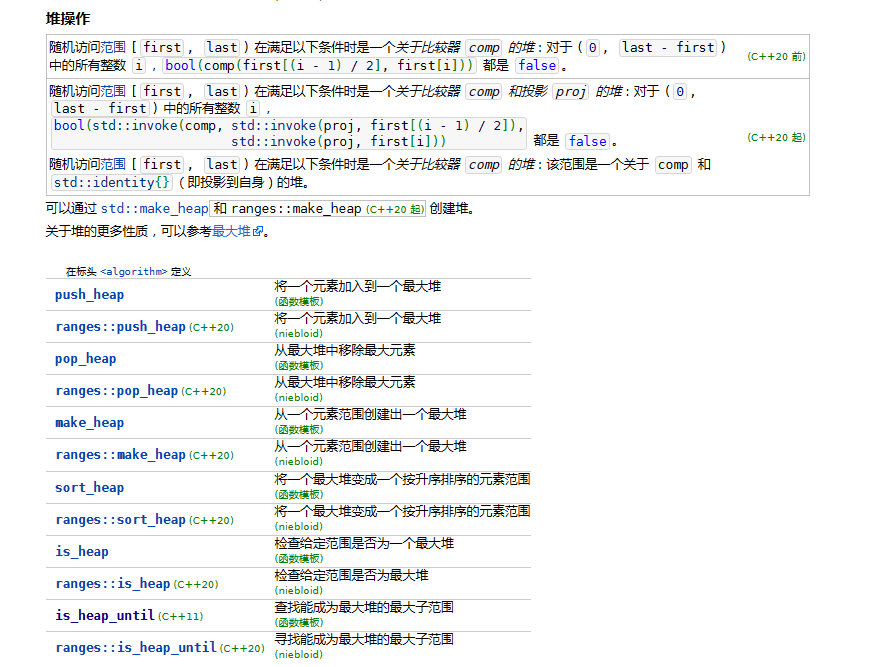Click the (函数模板) label under sort_heap description
Screen dimensions: 891x667
tap(299, 495)
